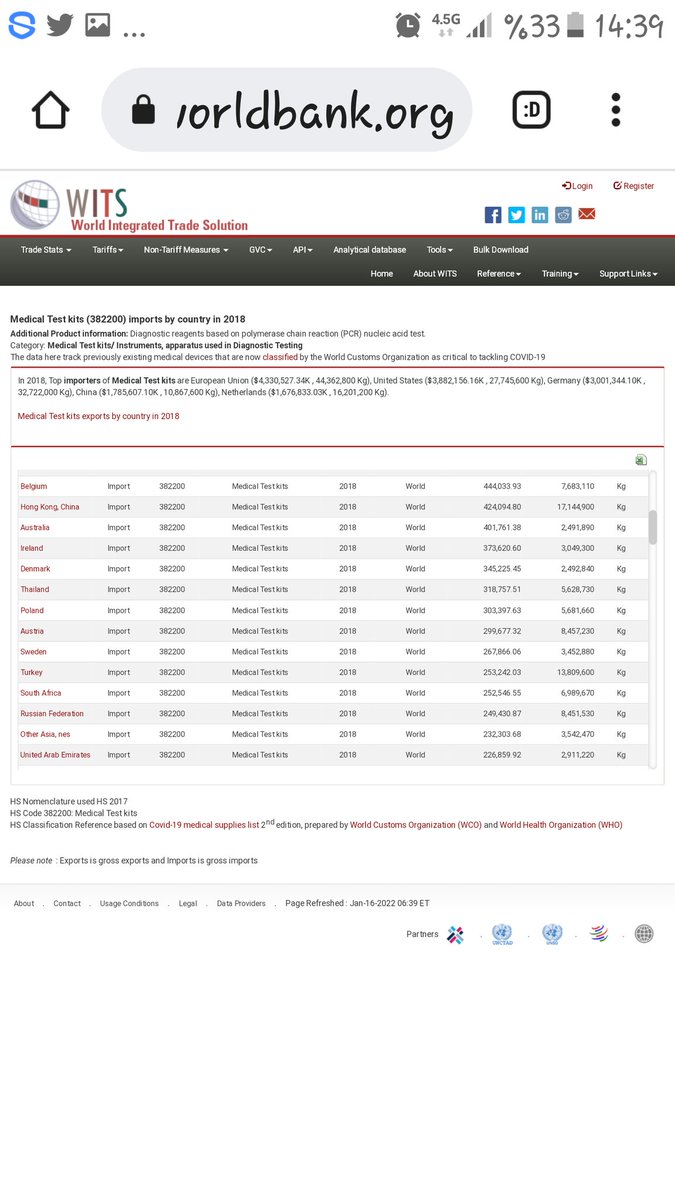The width and height of the screenshot is (675, 1200).
Task: Expand the Training menu
Action: [560, 274]
